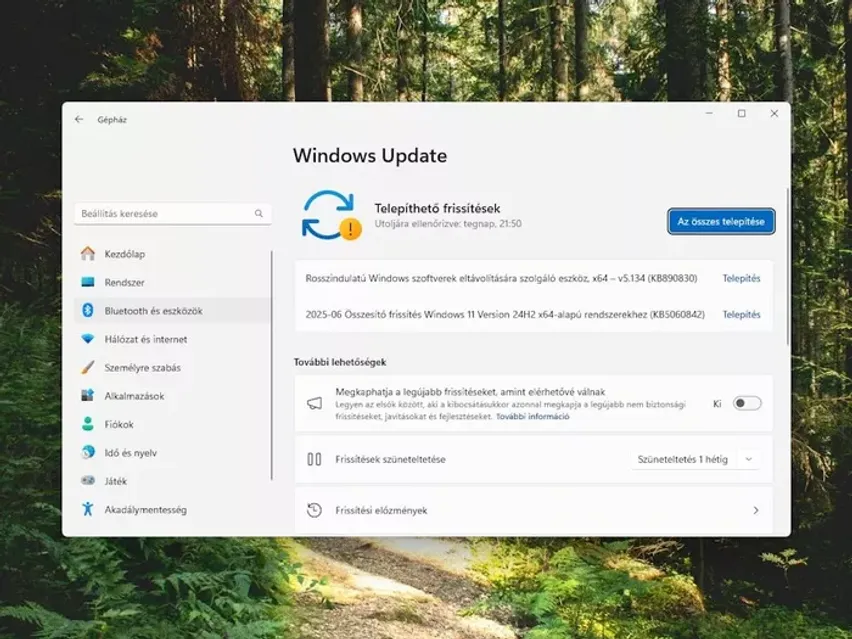Image resolution: width=852 pixels, height=639 pixels.
Task: Click the Idő és nyelv globe icon
Action: point(87,452)
